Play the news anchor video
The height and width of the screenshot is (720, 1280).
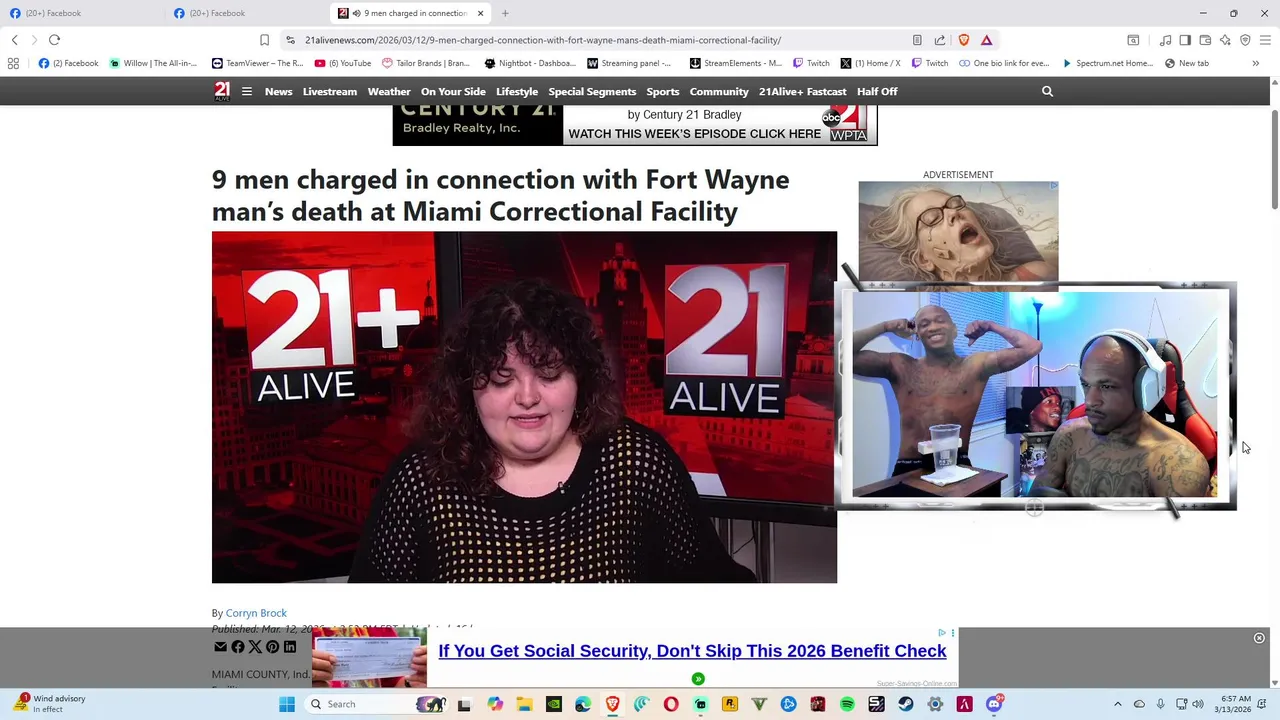tap(524, 407)
